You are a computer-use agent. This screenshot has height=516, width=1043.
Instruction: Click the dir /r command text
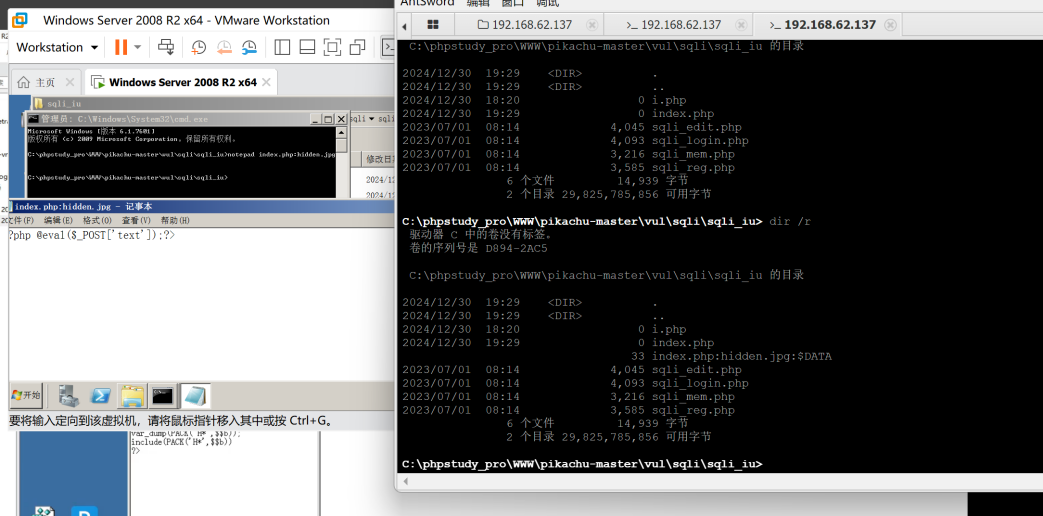click(790, 221)
